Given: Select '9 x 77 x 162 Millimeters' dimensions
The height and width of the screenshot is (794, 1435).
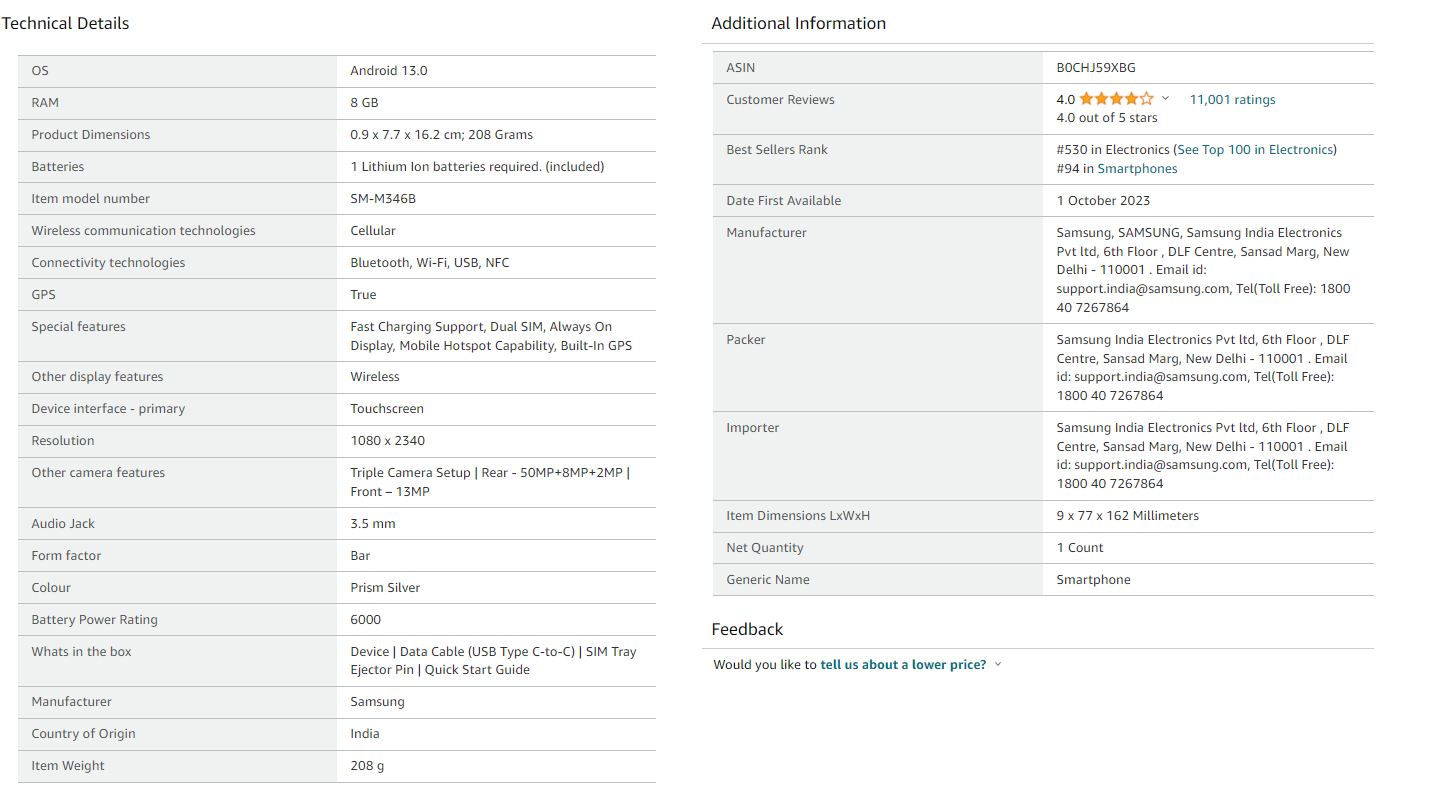Looking at the screenshot, I should click(1127, 516).
